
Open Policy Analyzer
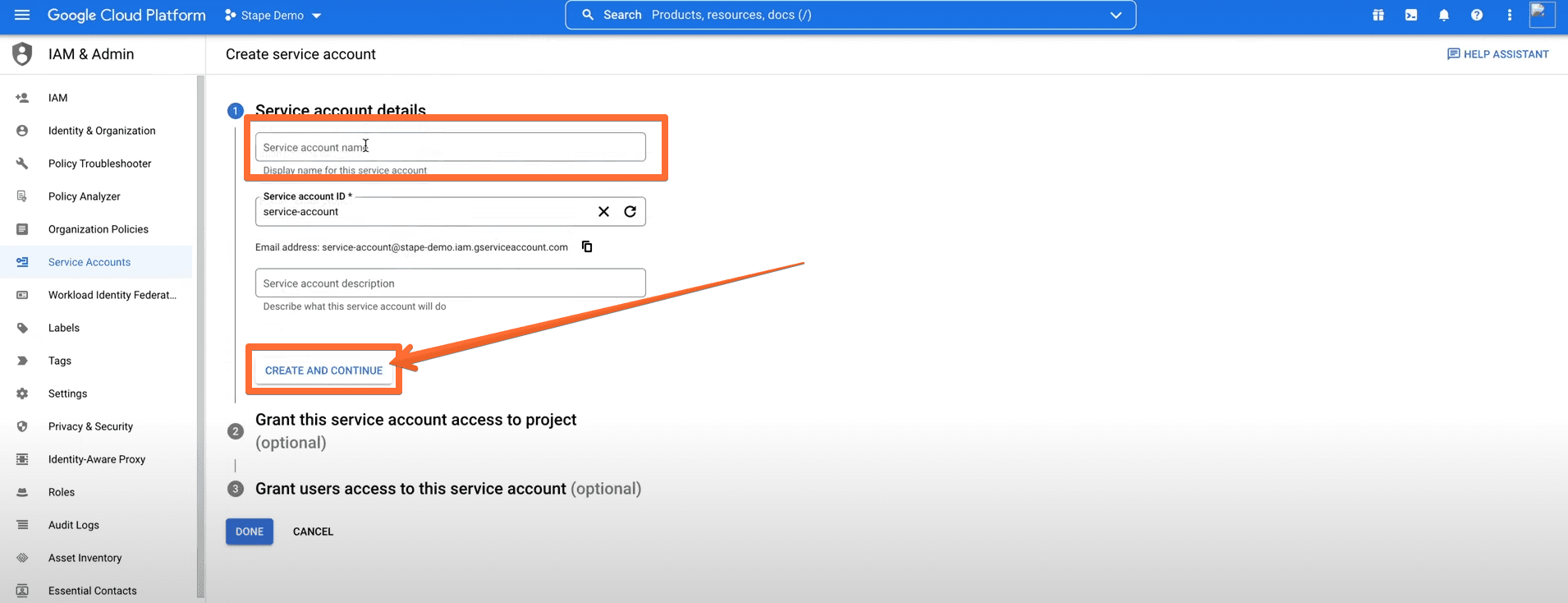tap(84, 196)
